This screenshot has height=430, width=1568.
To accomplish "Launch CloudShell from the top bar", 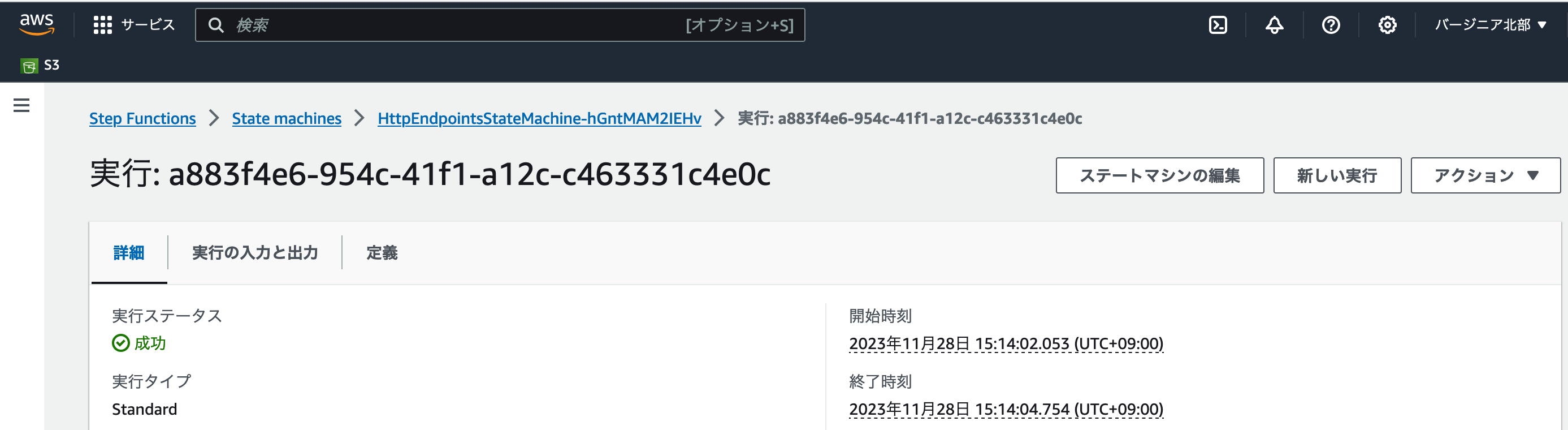I will point(1218,24).
